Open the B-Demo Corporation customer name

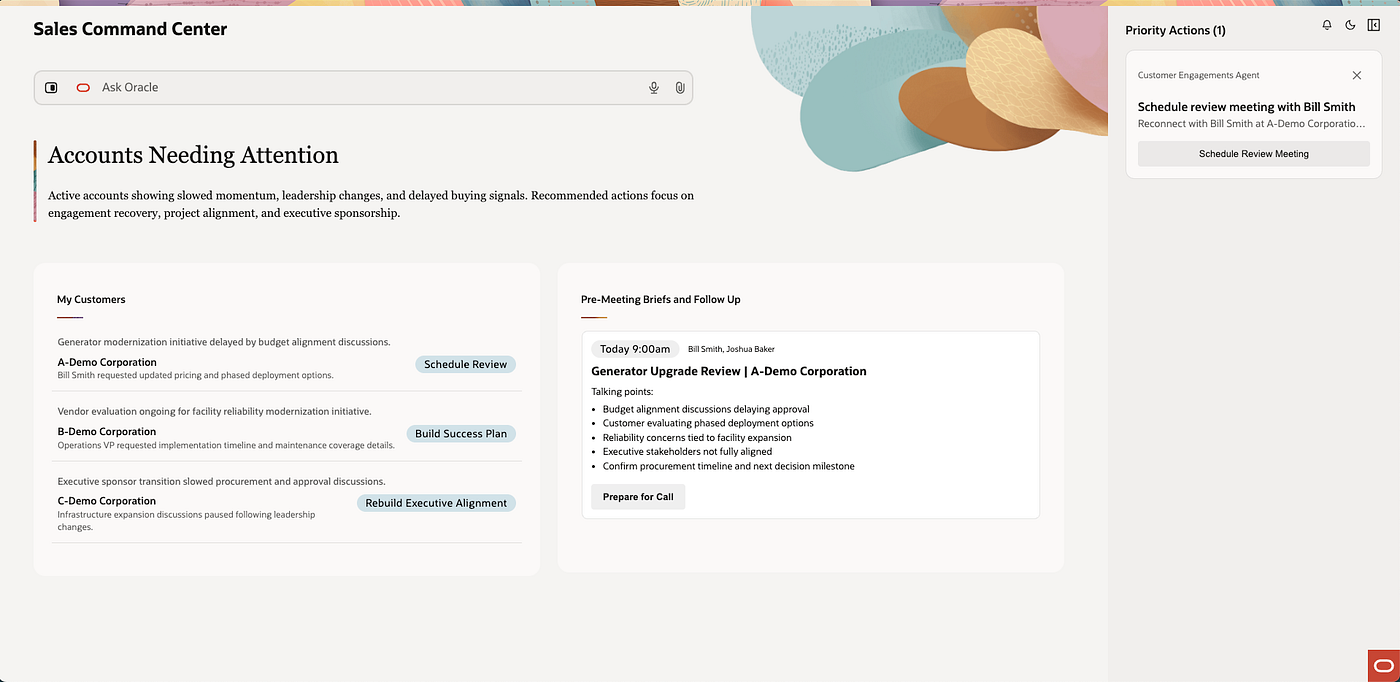point(107,432)
